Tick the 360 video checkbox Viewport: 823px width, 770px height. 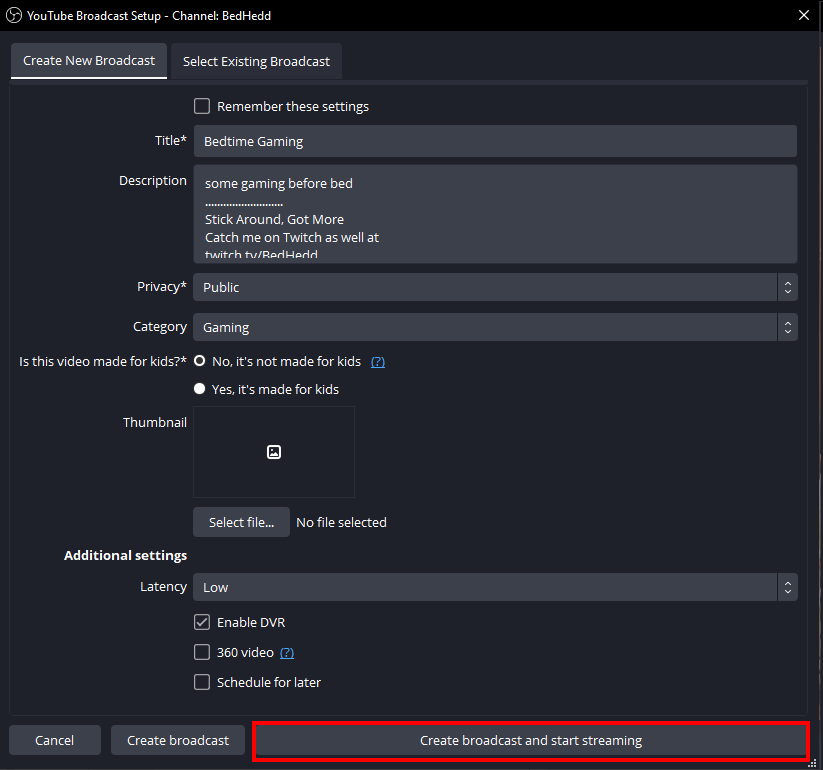coord(202,652)
